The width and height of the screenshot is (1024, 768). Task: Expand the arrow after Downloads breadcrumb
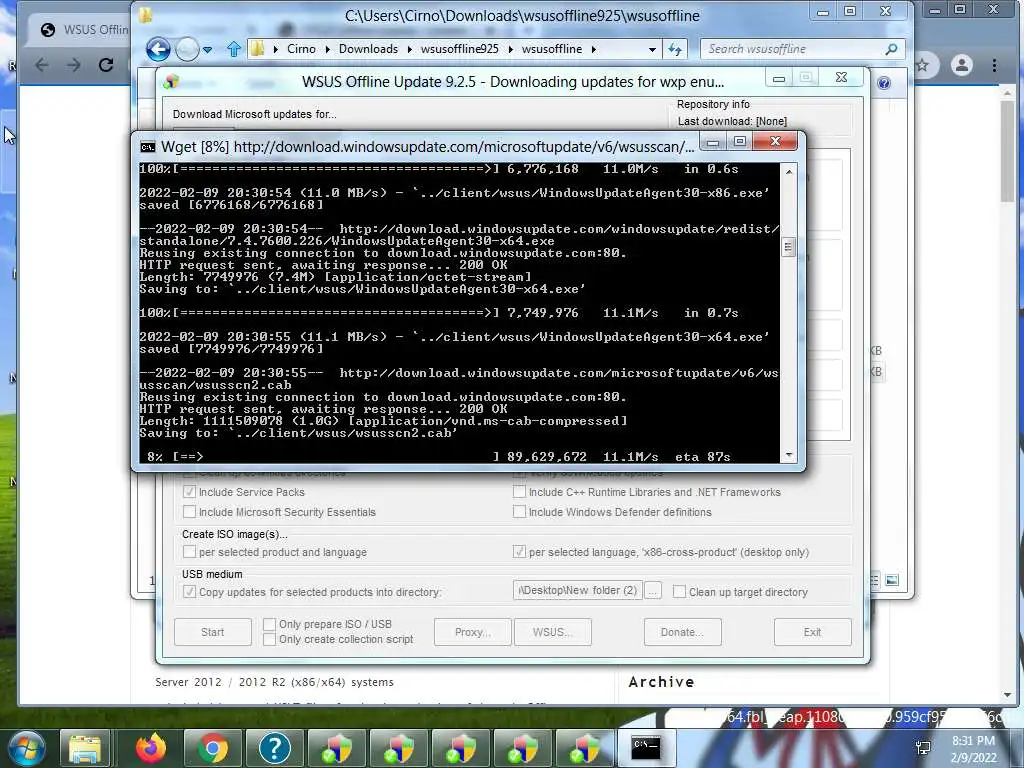click(409, 49)
